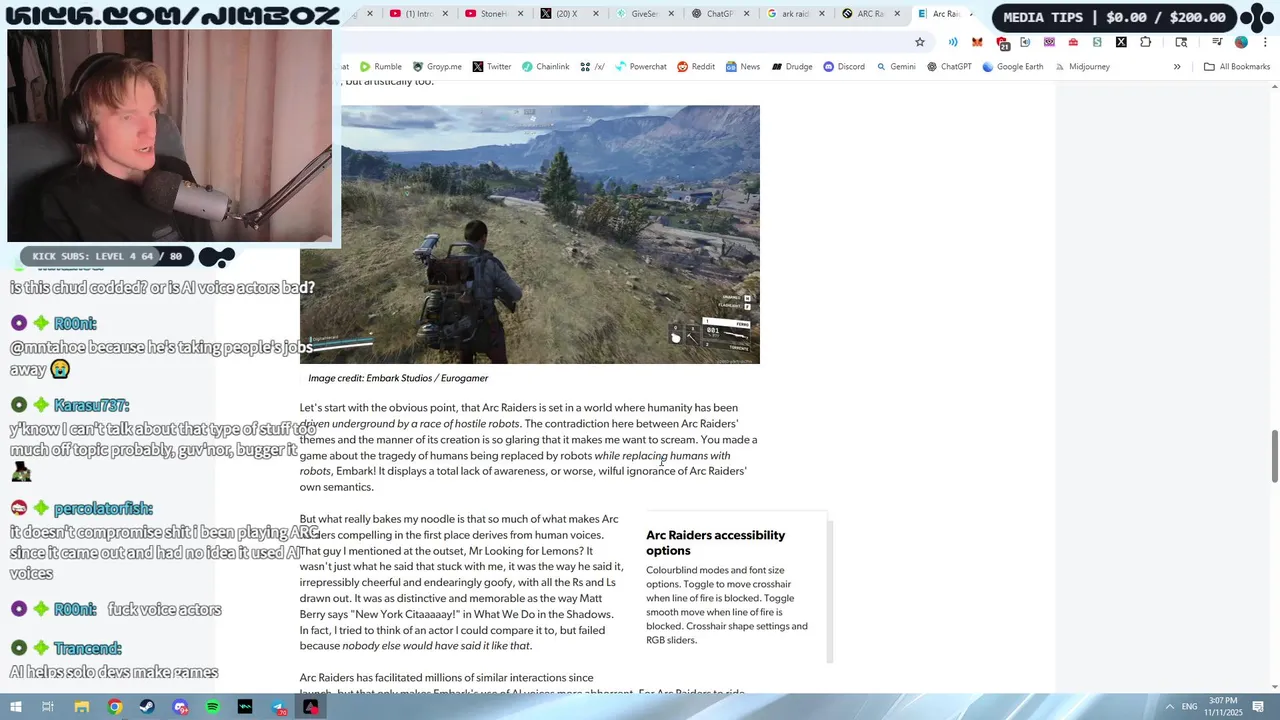Follow 'driven underground by a race of hostile robots' link

click(x=409, y=424)
